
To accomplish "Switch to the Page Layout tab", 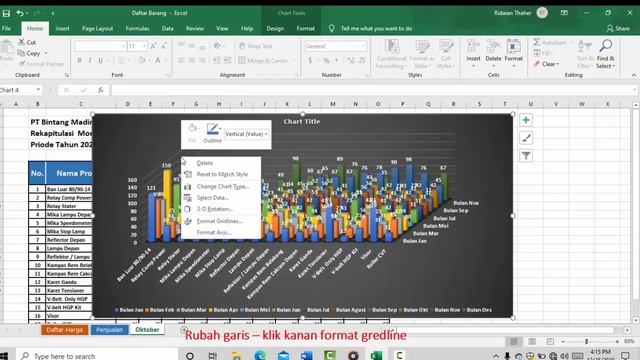I will (x=97, y=29).
